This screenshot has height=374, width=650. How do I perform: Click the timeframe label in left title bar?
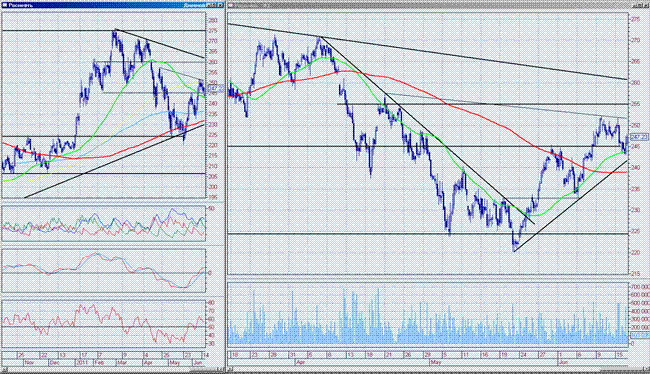pos(194,5)
